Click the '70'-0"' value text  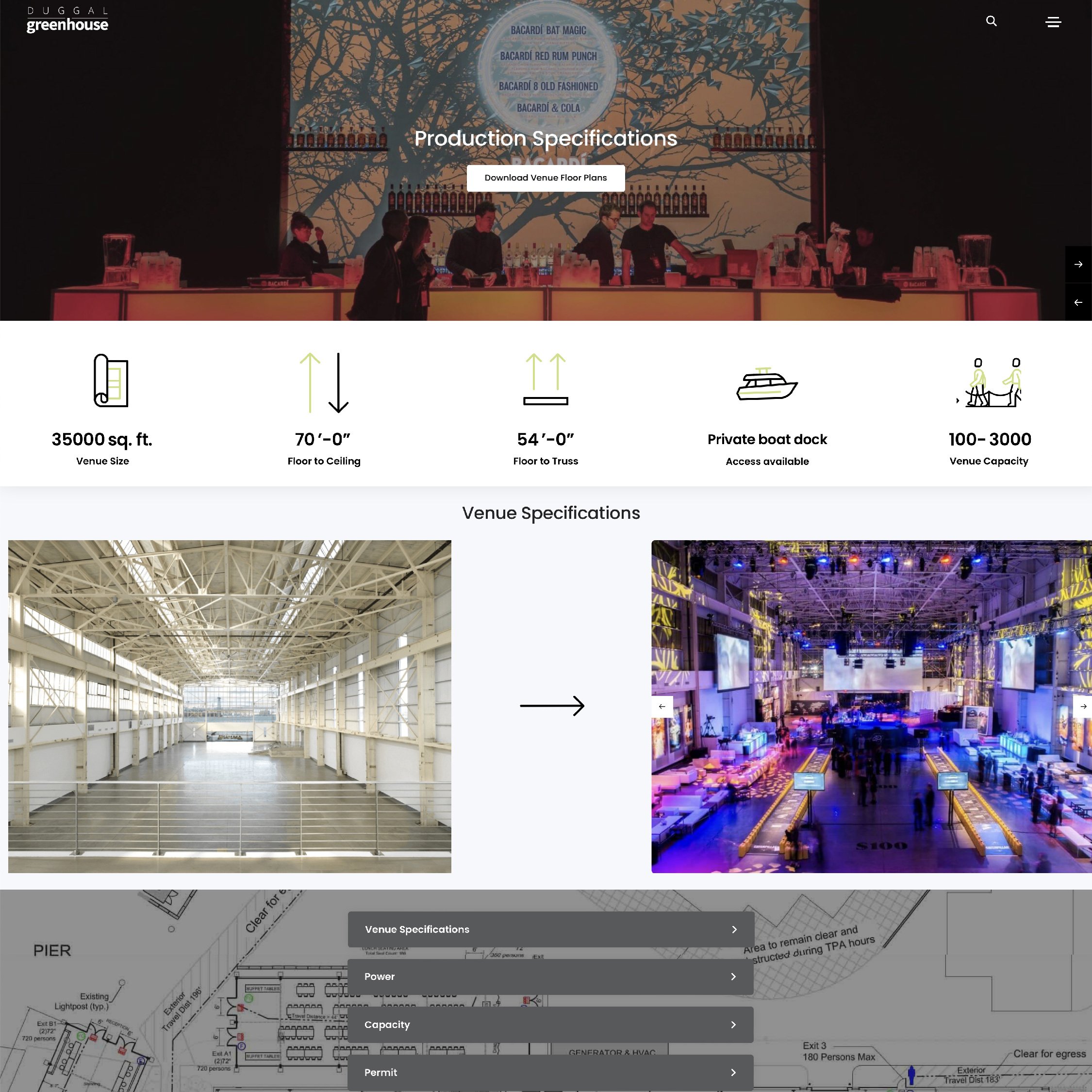323,439
